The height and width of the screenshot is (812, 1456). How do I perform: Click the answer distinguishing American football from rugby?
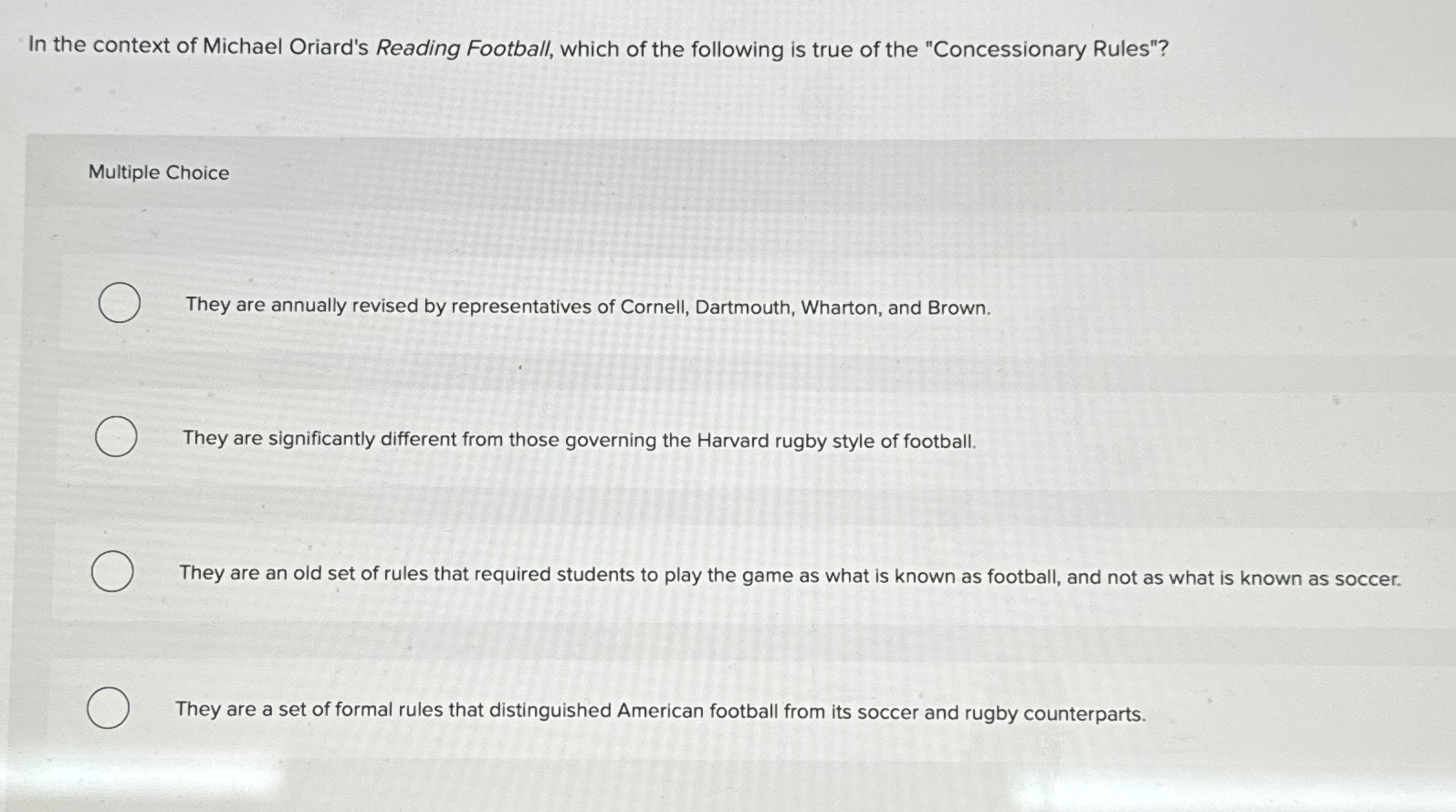point(661,711)
